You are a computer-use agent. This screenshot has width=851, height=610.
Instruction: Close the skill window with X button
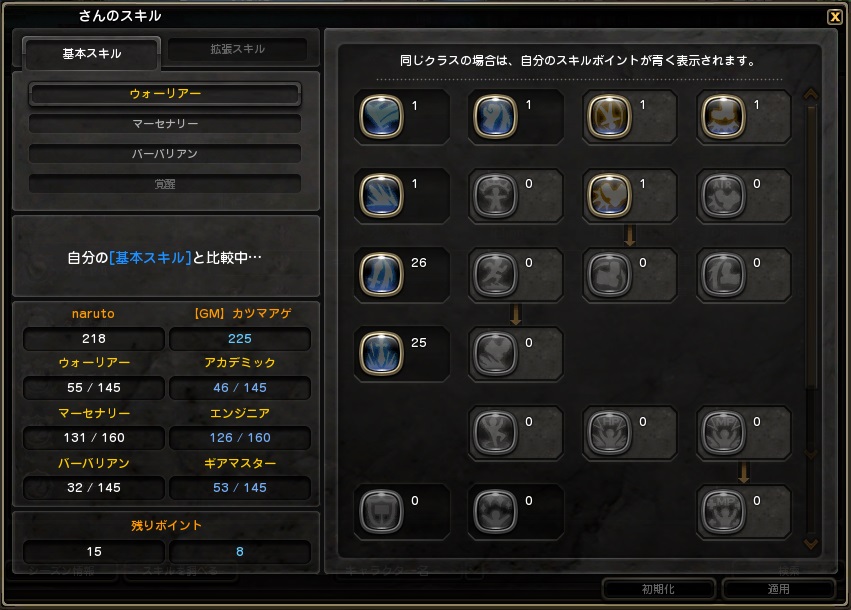[x=835, y=16]
